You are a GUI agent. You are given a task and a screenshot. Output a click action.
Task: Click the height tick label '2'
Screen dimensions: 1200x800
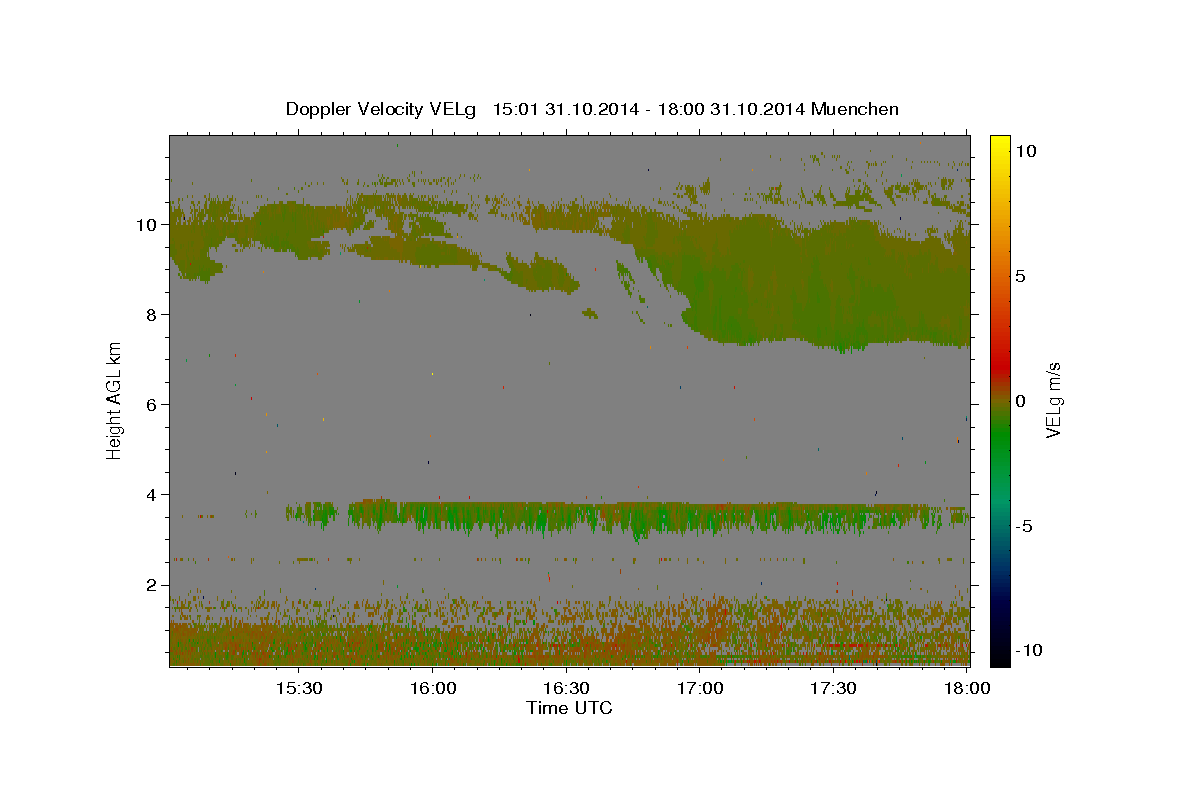[152, 585]
